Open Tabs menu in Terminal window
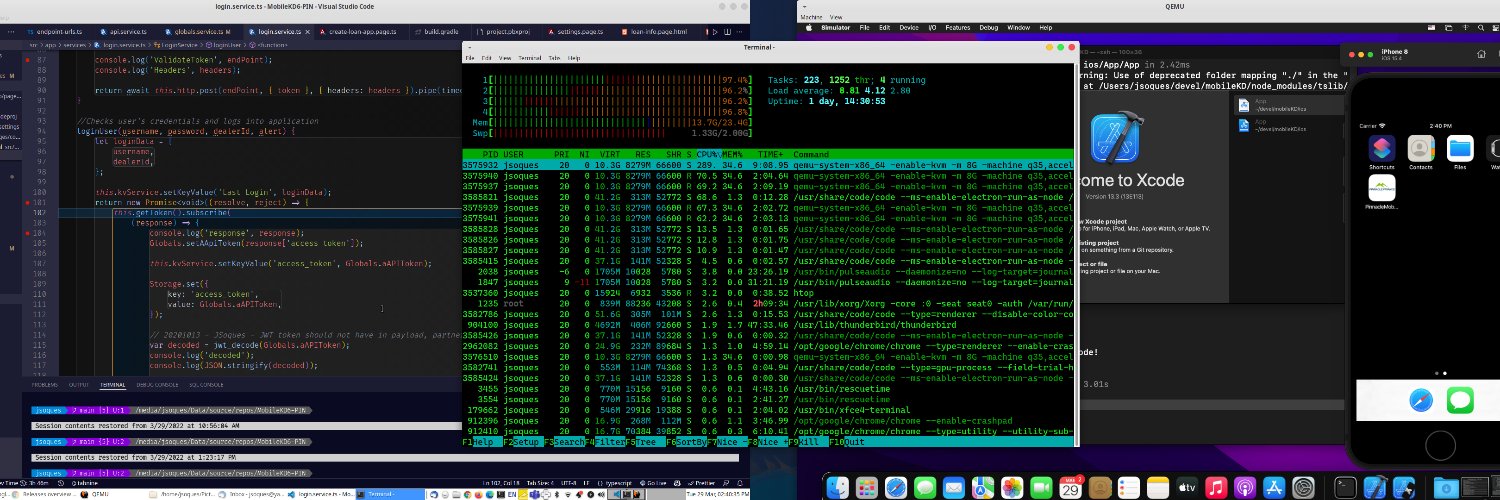1500x500 pixels. [x=554, y=58]
